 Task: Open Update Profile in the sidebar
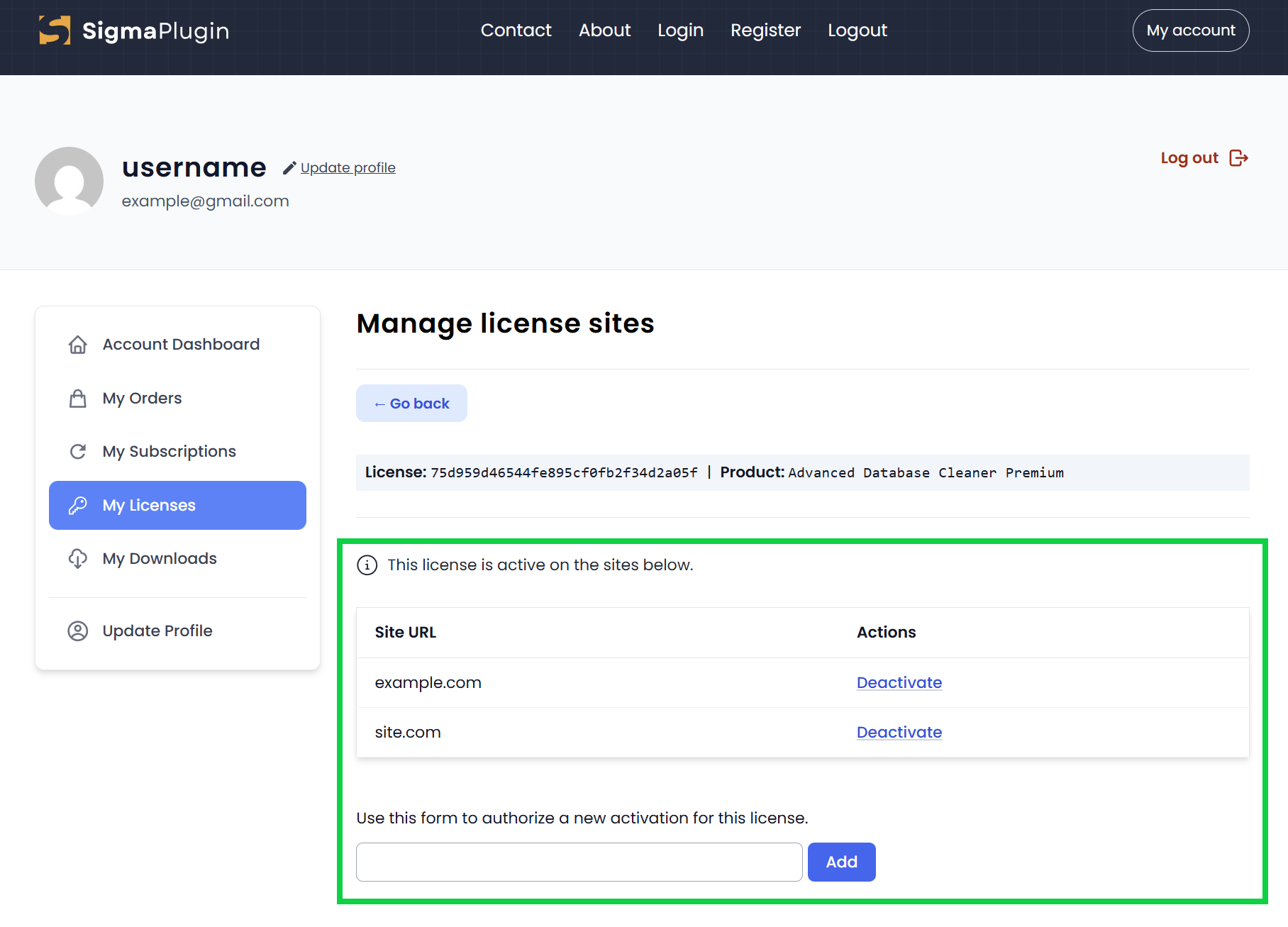pyautogui.click(x=177, y=631)
